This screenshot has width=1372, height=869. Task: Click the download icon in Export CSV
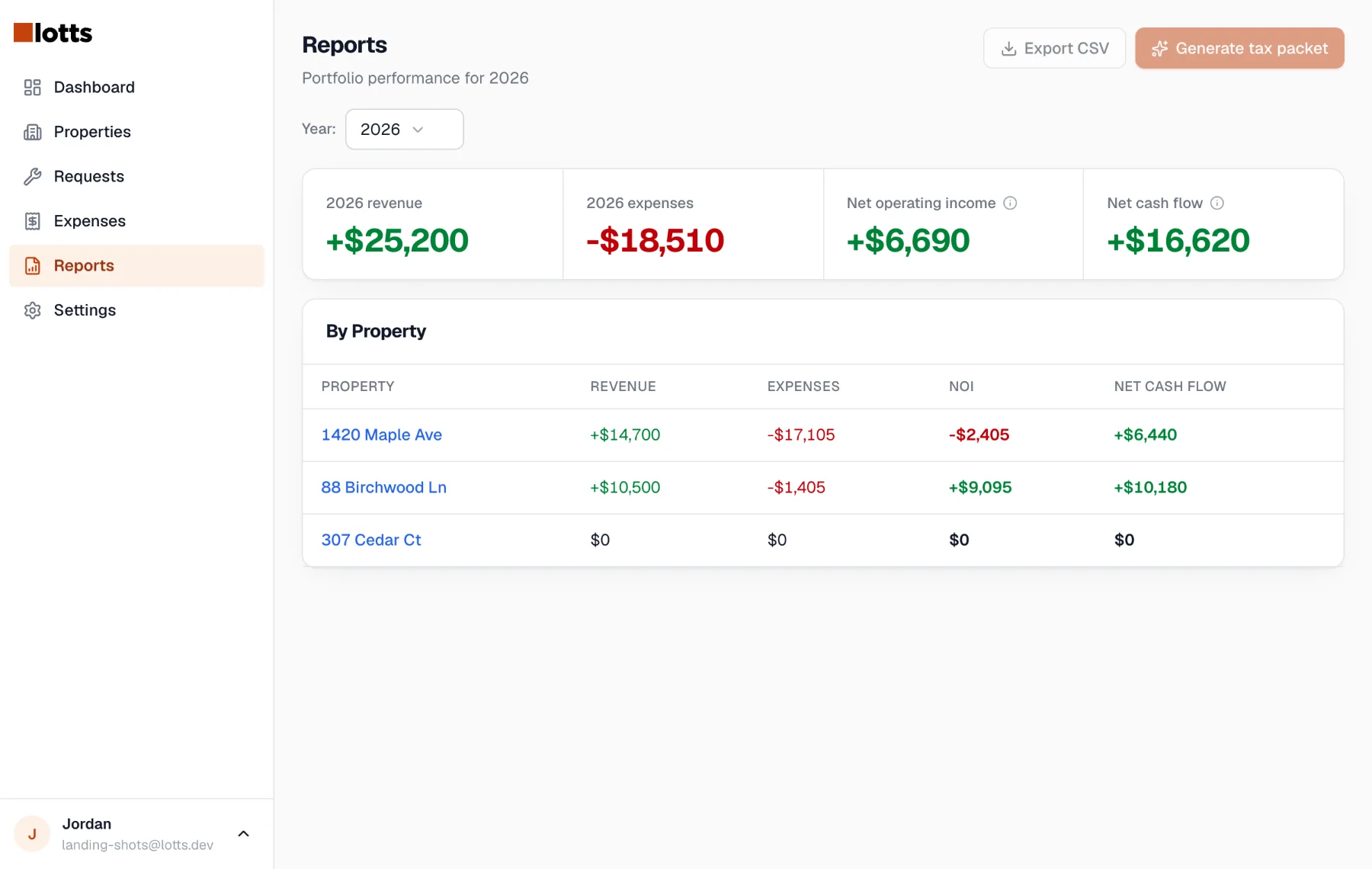[1008, 49]
